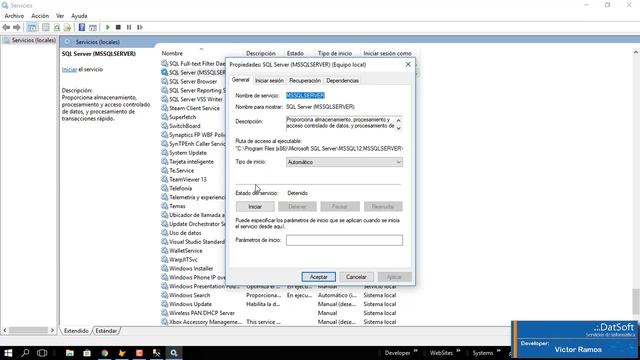The image size is (640, 360).
Task: Pause the service using the toolbar pause icon
Action: point(129,27)
